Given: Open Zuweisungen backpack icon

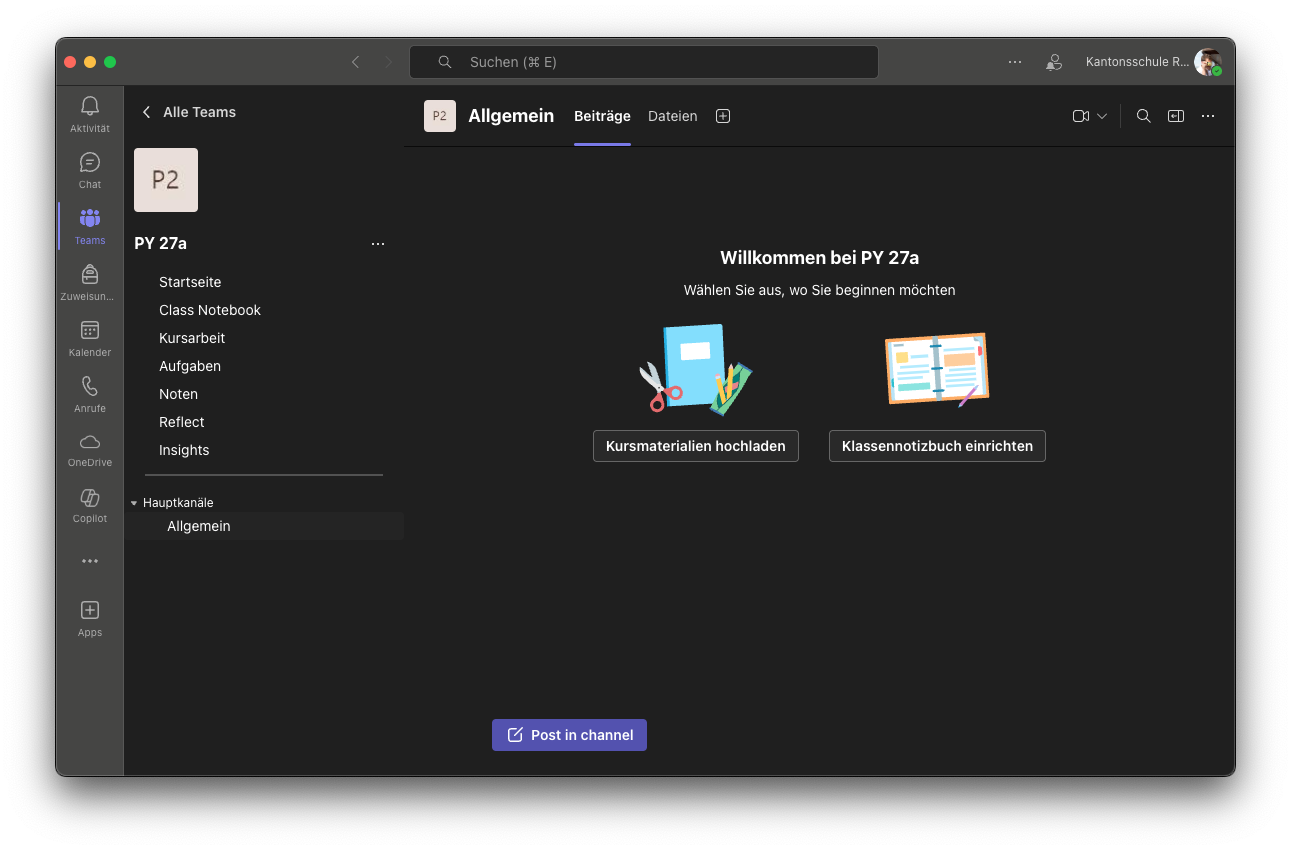Looking at the screenshot, I should coord(90,274).
